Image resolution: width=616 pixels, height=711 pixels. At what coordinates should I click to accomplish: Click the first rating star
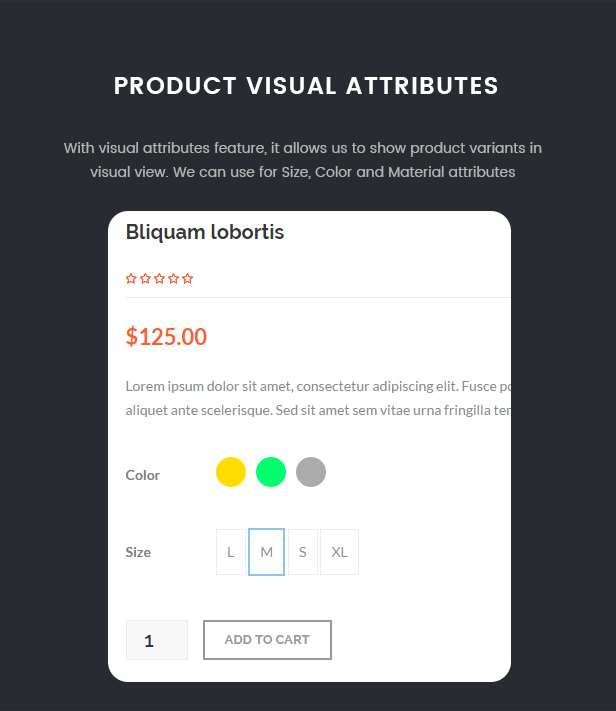[x=131, y=278]
